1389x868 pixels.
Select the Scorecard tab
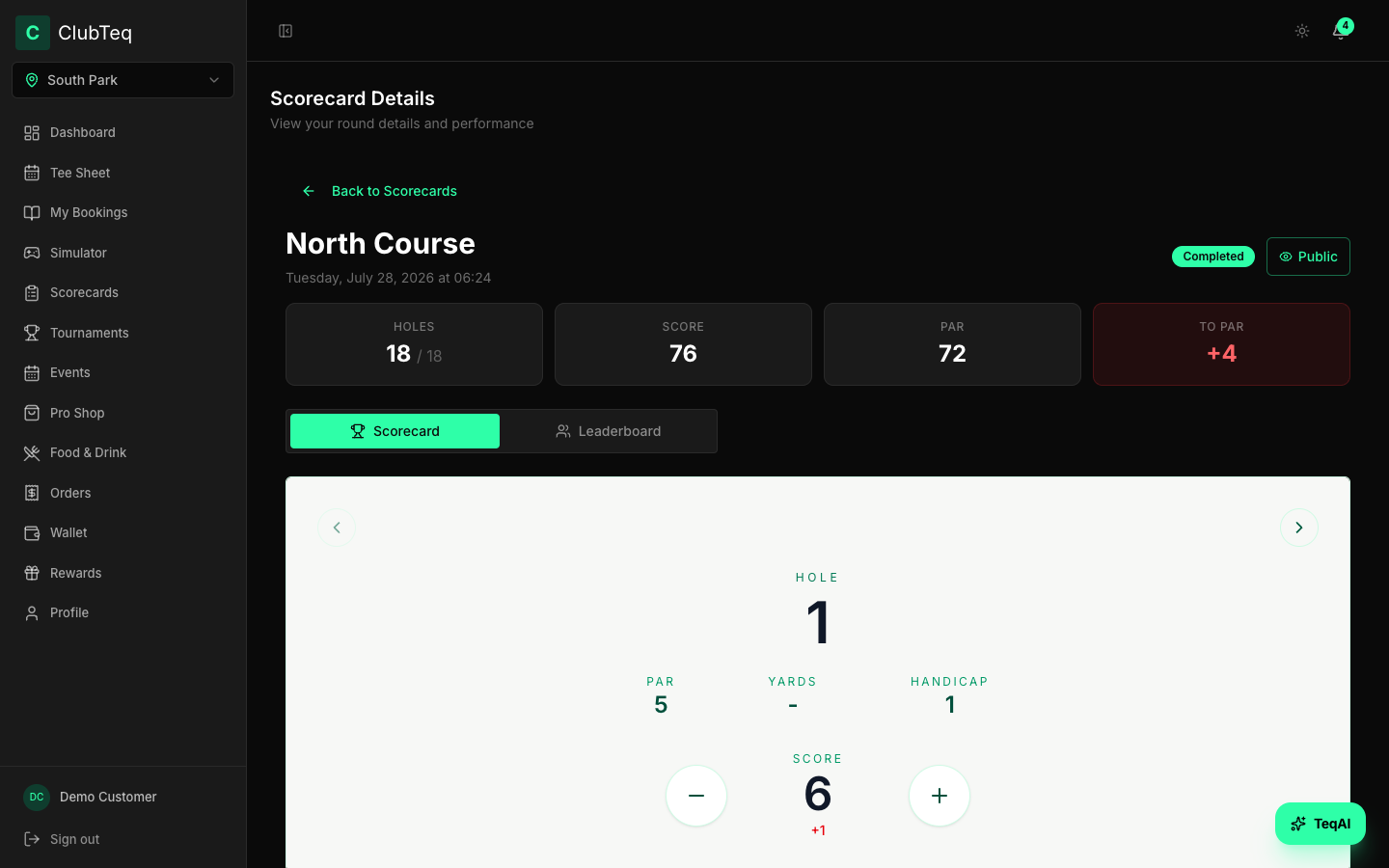(x=395, y=431)
